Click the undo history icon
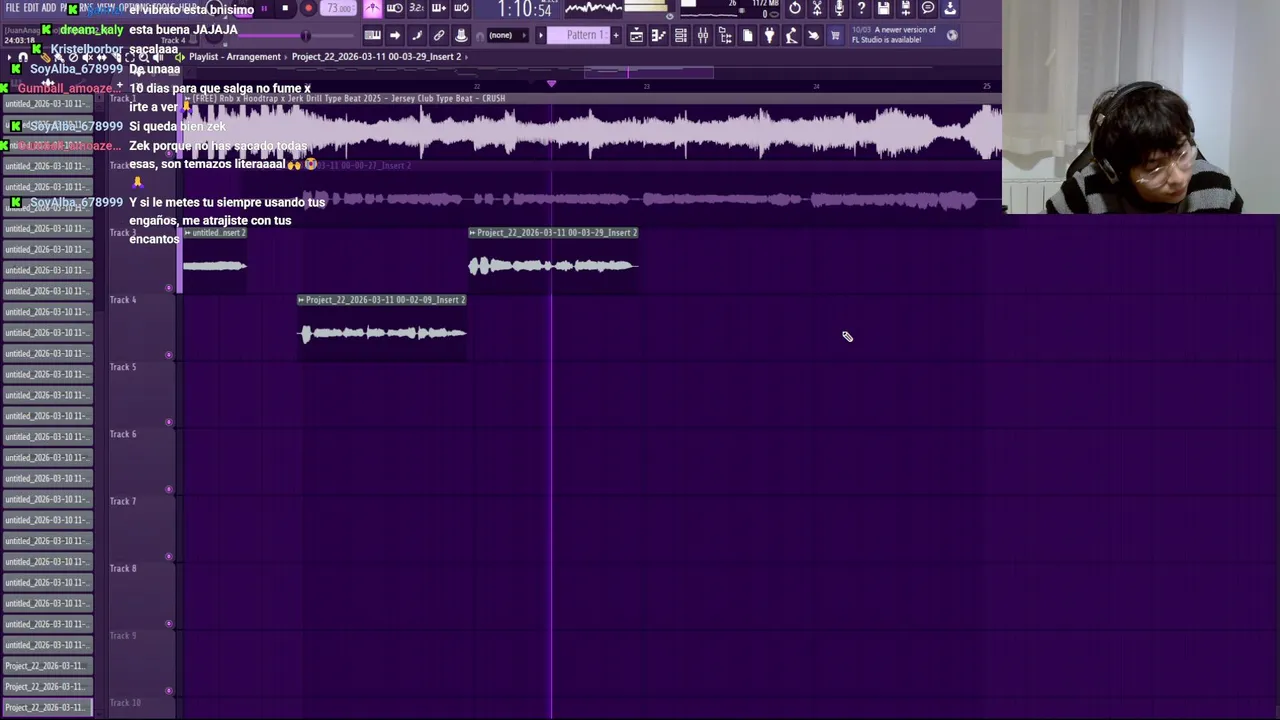The width and height of the screenshot is (1280, 720). coord(795,9)
